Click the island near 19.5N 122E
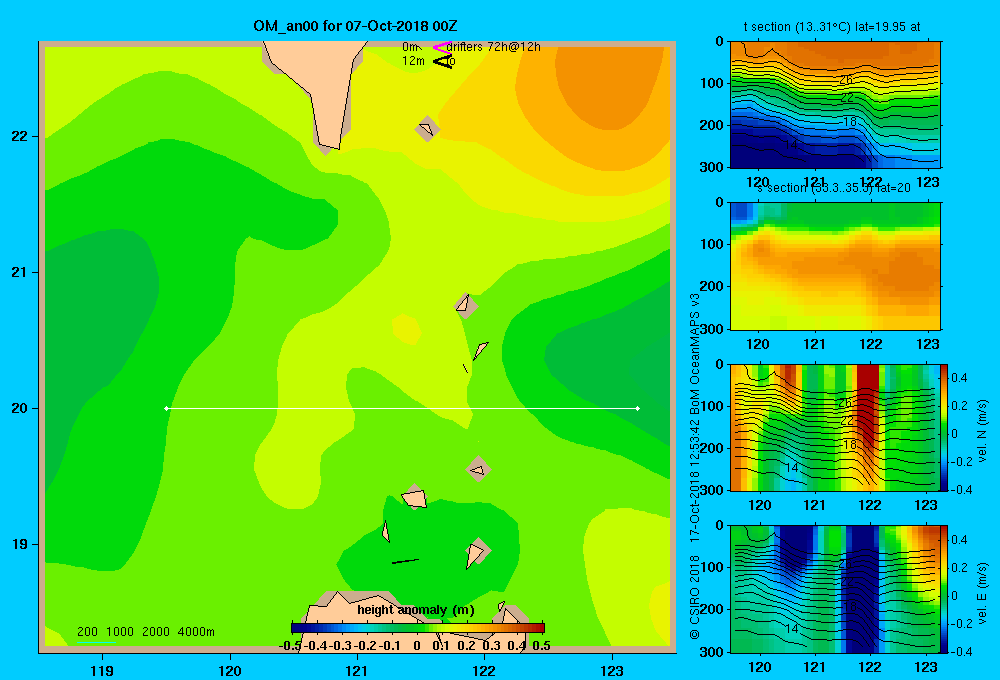The image size is (1000, 680). 478,469
